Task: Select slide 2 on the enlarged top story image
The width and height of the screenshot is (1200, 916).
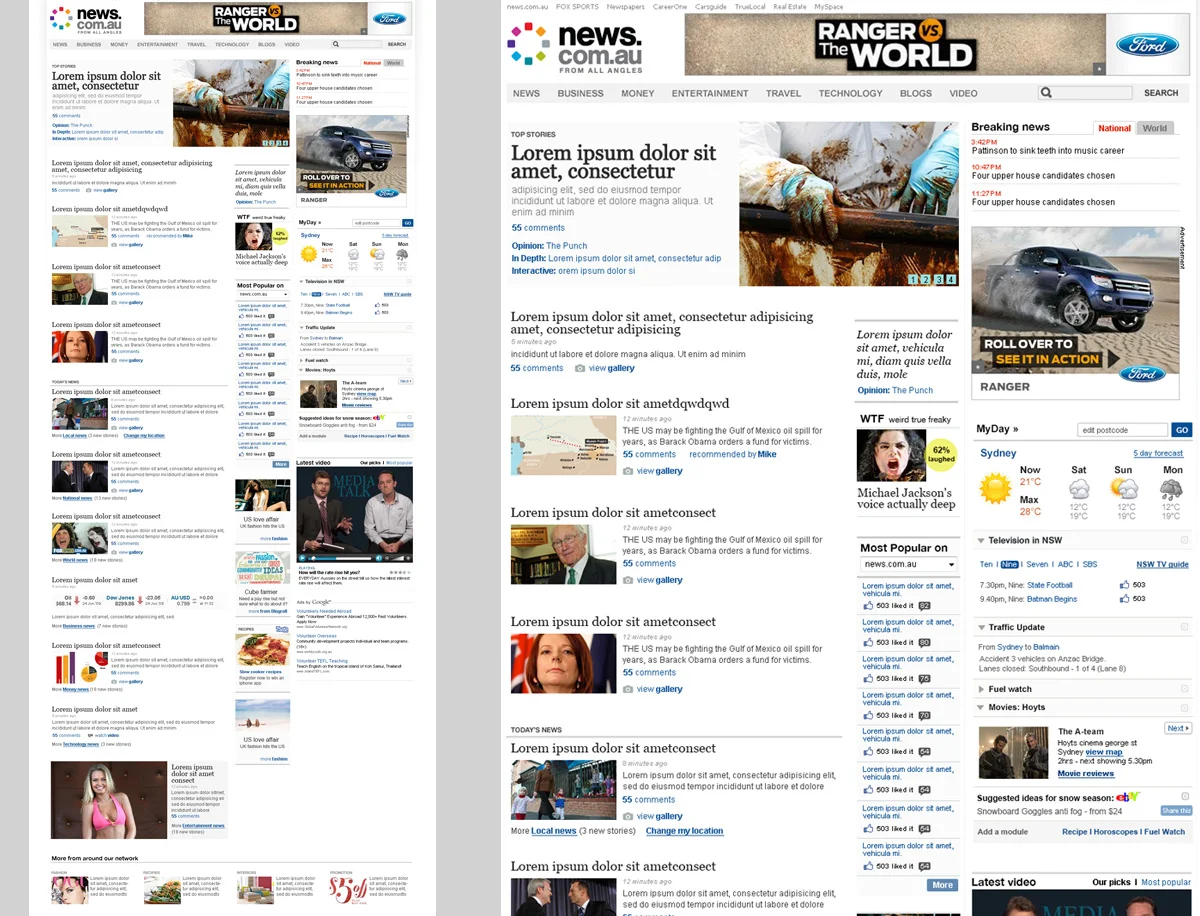Action: pyautogui.click(x=926, y=280)
